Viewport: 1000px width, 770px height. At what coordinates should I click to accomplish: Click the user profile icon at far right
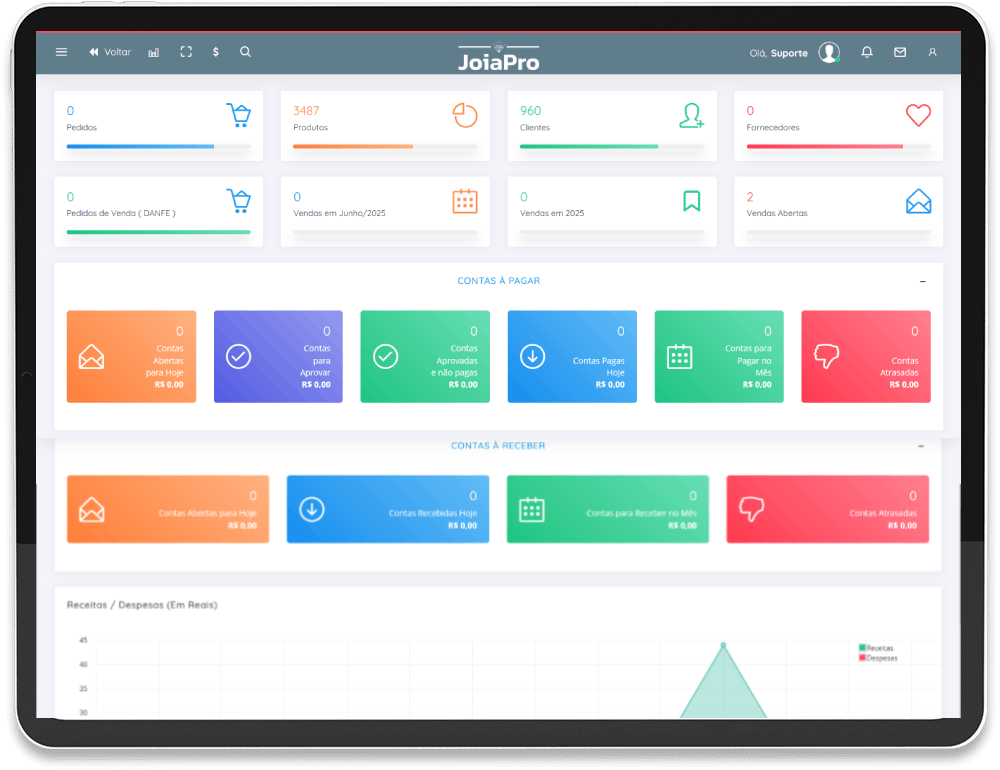click(x=932, y=52)
